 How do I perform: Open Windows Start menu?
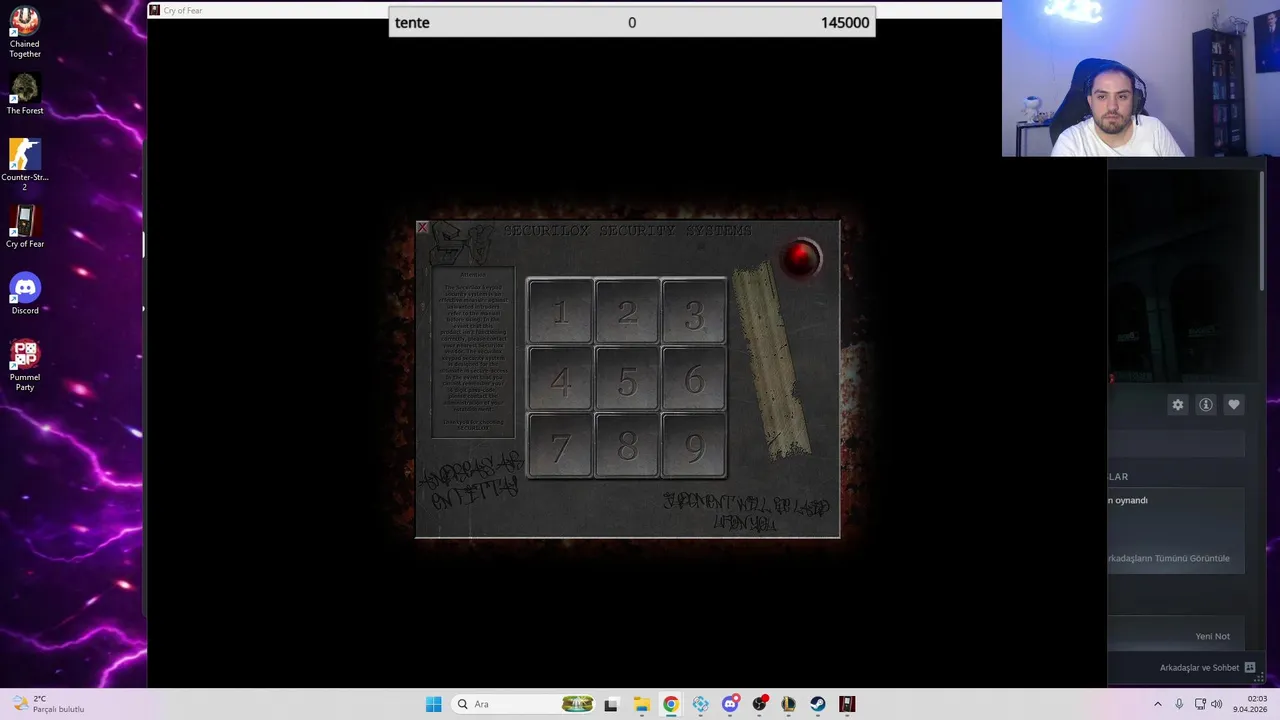(x=433, y=704)
